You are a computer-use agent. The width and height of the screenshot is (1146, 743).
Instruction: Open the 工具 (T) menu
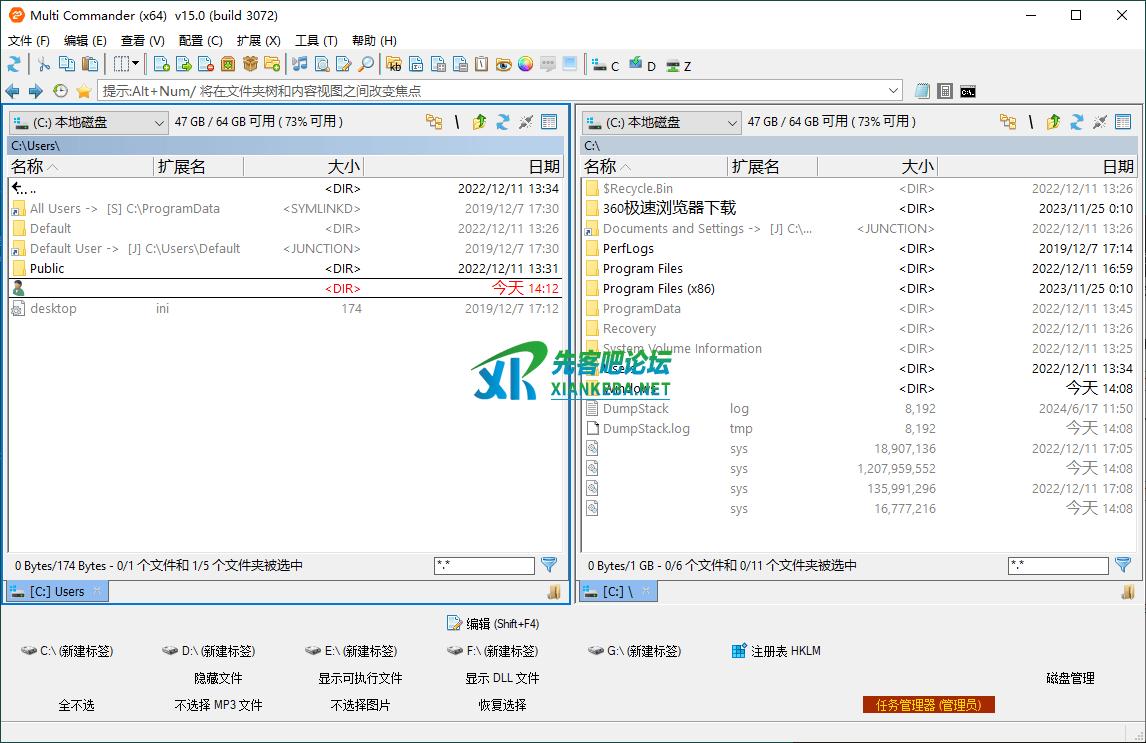(x=316, y=40)
